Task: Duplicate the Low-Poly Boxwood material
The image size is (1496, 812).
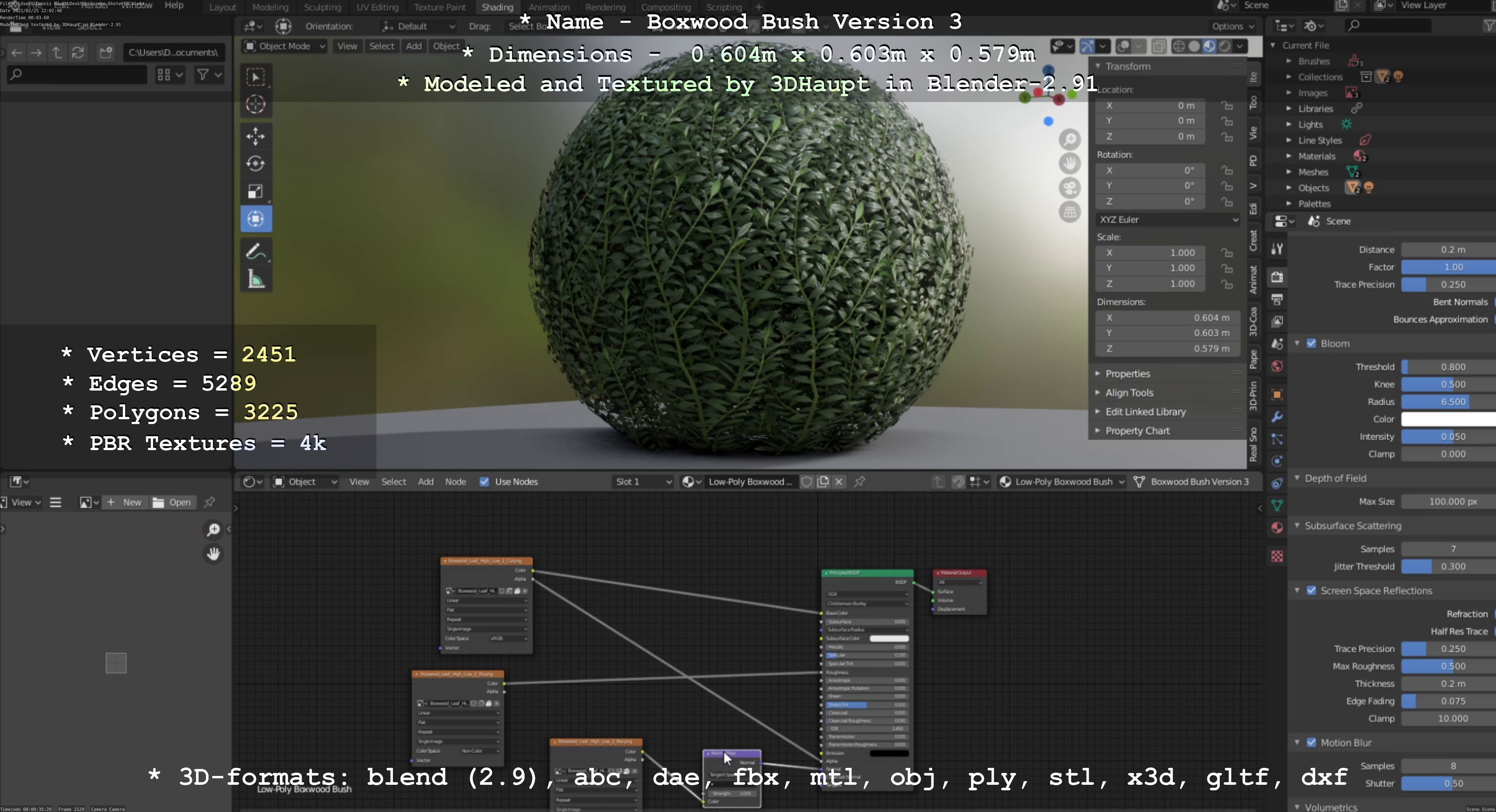Action: (823, 482)
